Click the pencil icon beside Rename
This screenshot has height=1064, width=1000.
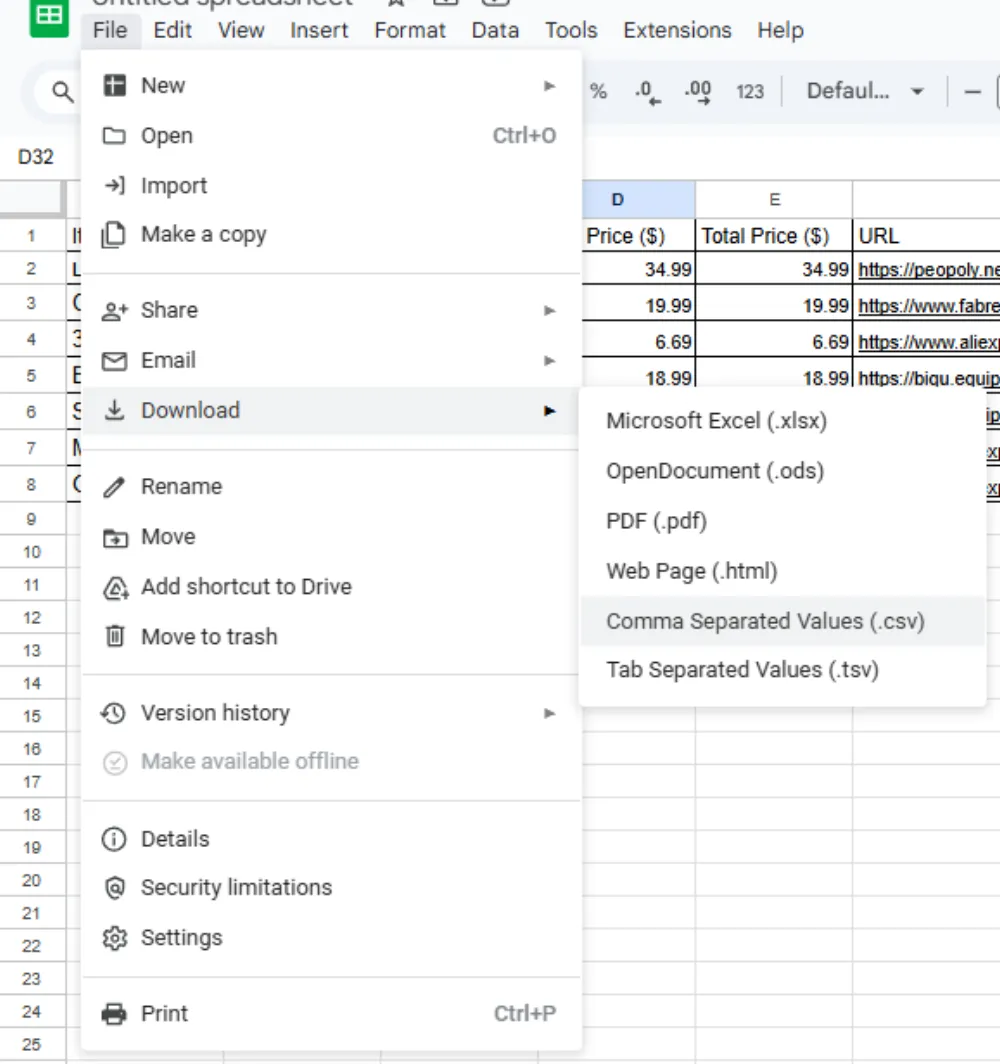tap(115, 487)
